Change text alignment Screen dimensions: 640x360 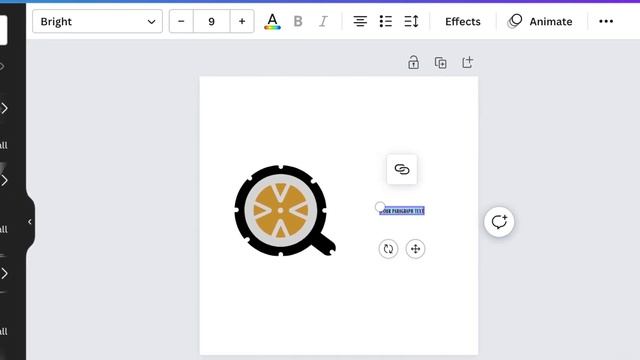point(360,21)
